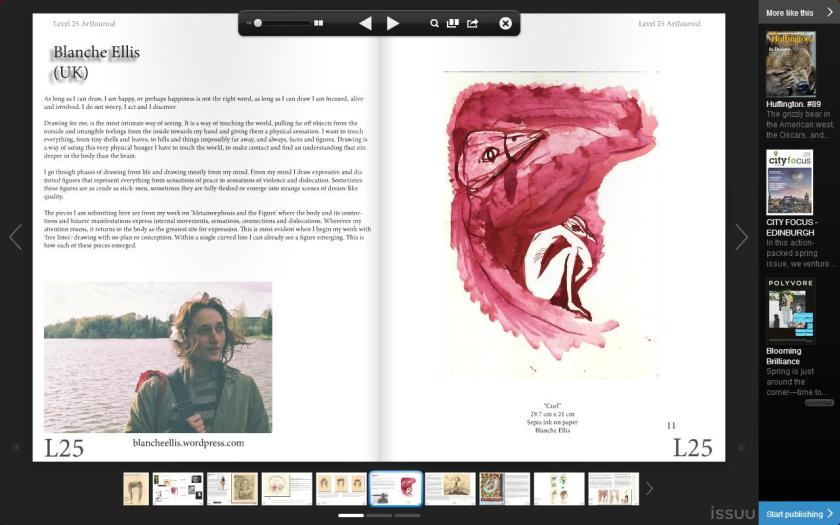Select the eighth spread thumbnail with colorful art

[505, 489]
